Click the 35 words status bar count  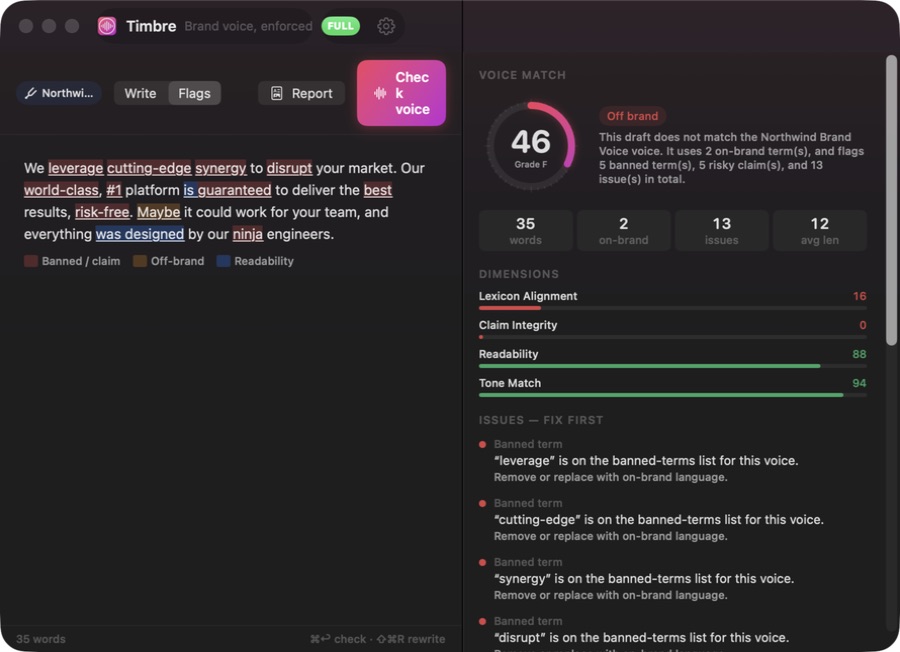[x=41, y=639]
